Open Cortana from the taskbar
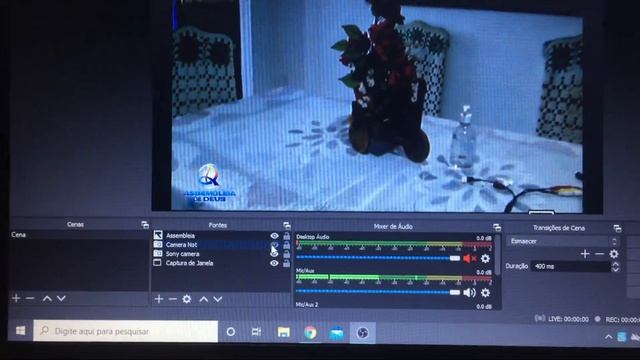Viewport: 640px width, 360px height. pyautogui.click(x=231, y=332)
